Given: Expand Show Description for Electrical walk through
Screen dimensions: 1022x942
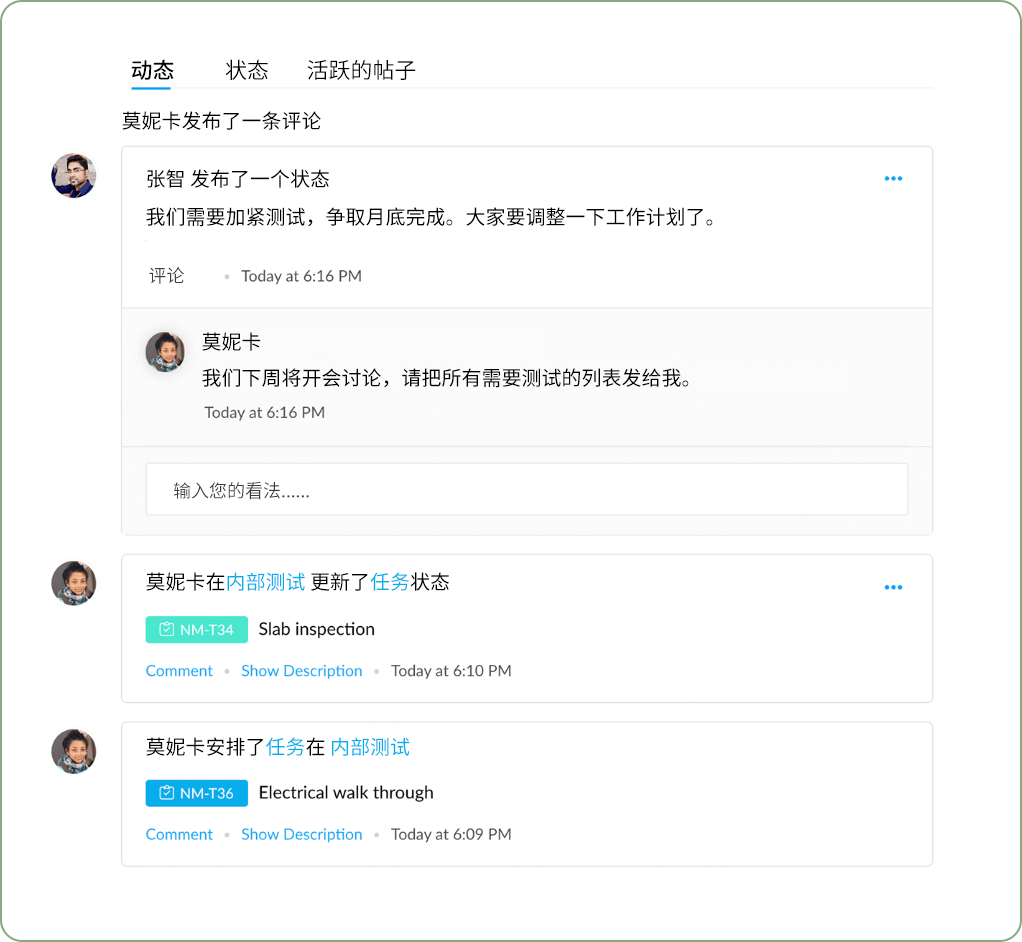Looking at the screenshot, I should point(301,834).
